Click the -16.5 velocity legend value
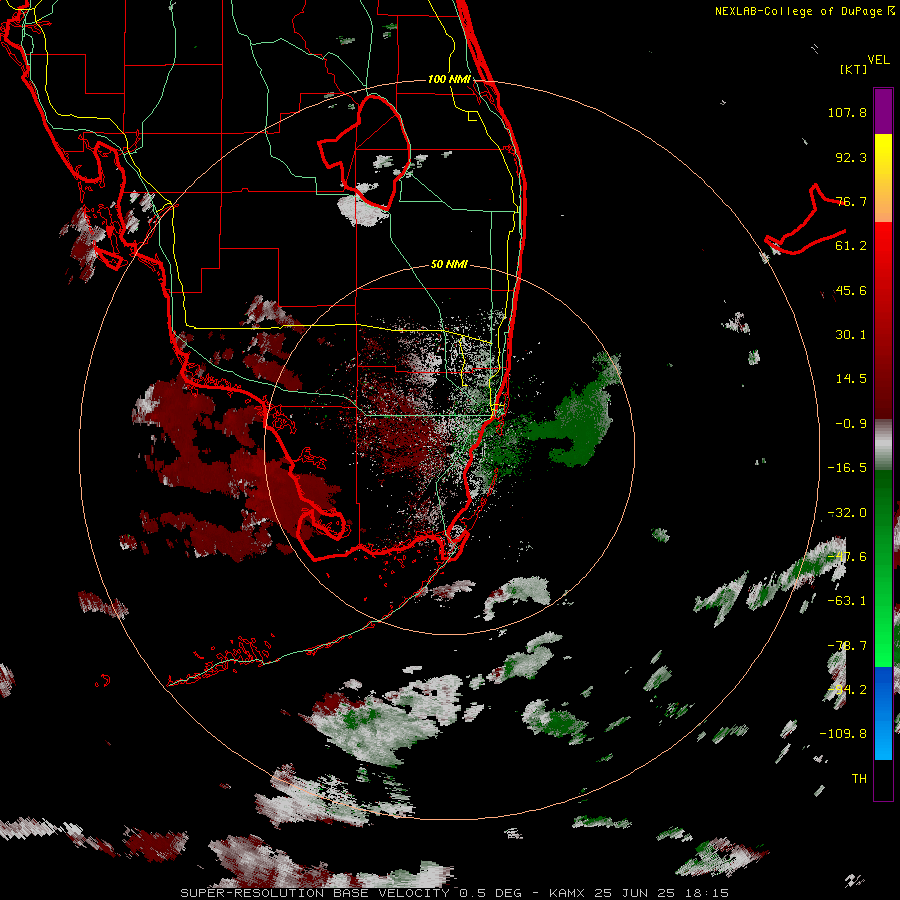This screenshot has width=900, height=900. [x=847, y=468]
